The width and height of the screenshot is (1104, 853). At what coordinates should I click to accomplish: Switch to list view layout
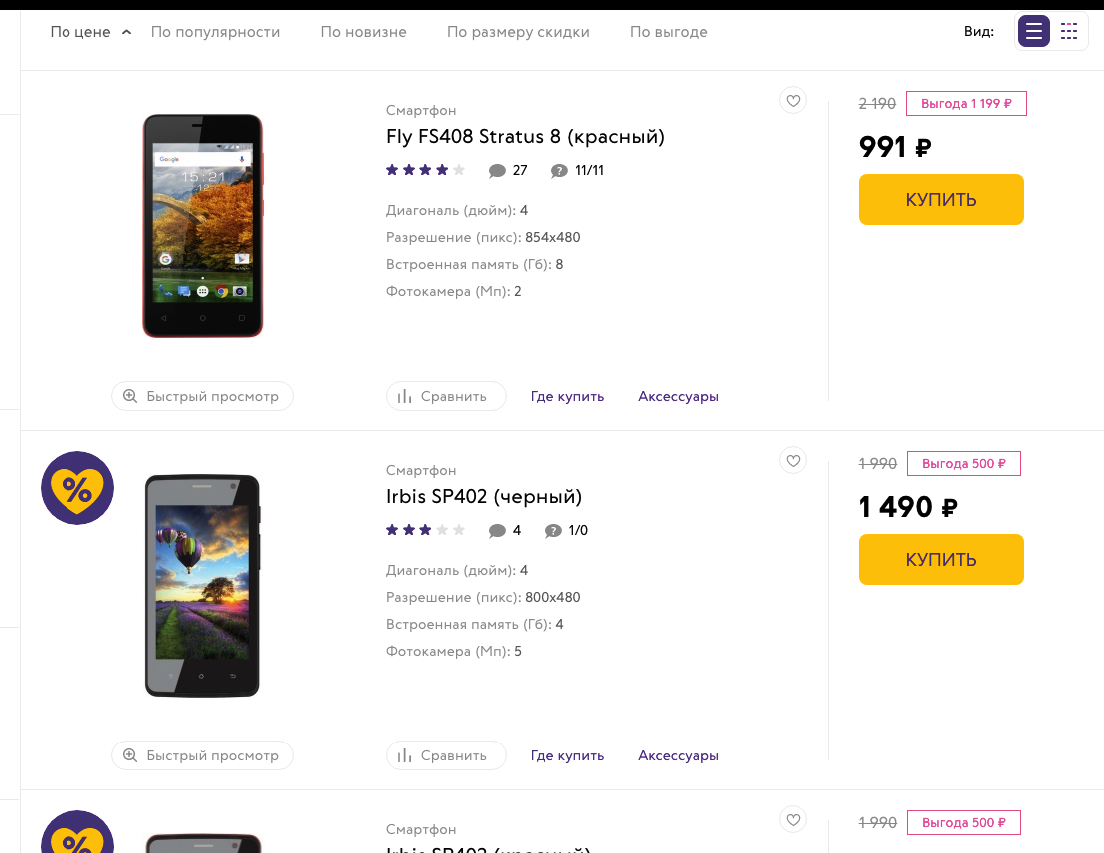(x=1033, y=32)
